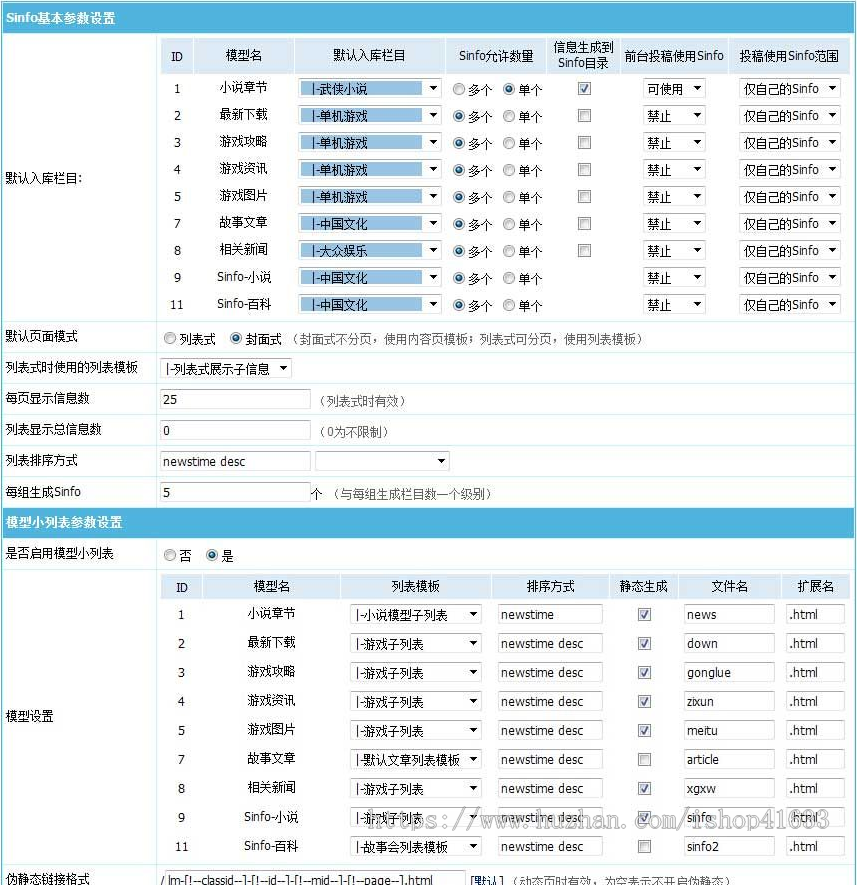The image size is (857, 885).
Task: Open 默认入库栏目 dropdown for 故事文章
Action: click(x=370, y=224)
